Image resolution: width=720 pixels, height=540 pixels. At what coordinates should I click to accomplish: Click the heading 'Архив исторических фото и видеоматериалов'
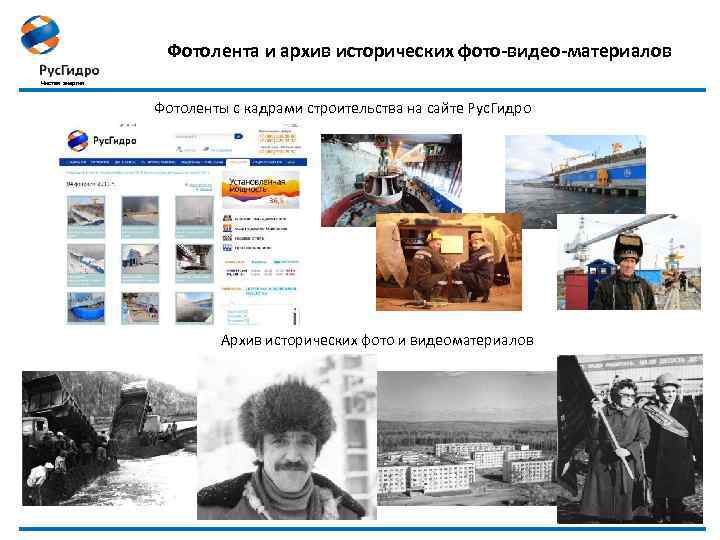(x=377, y=340)
